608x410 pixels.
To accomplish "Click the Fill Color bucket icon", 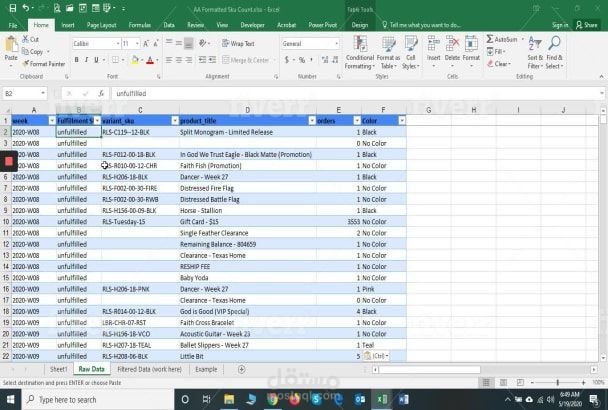I will [x=135, y=60].
